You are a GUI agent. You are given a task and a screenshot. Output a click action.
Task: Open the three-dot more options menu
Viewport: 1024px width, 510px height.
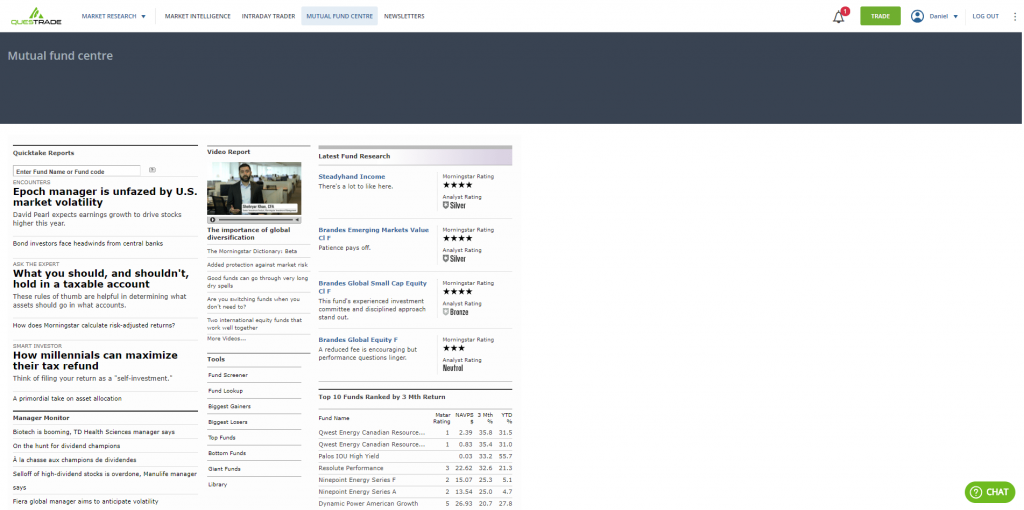pos(1013,16)
